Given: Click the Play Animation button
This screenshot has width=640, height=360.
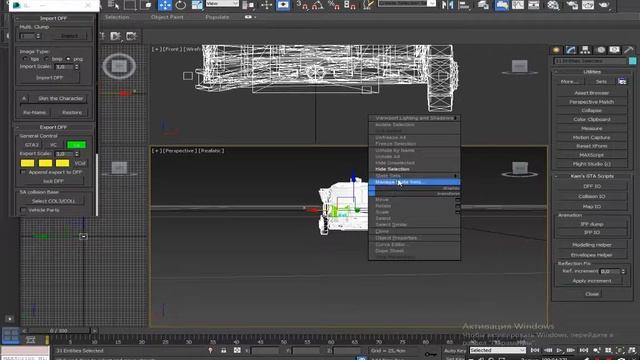Looking at the screenshot, I should [559, 350].
